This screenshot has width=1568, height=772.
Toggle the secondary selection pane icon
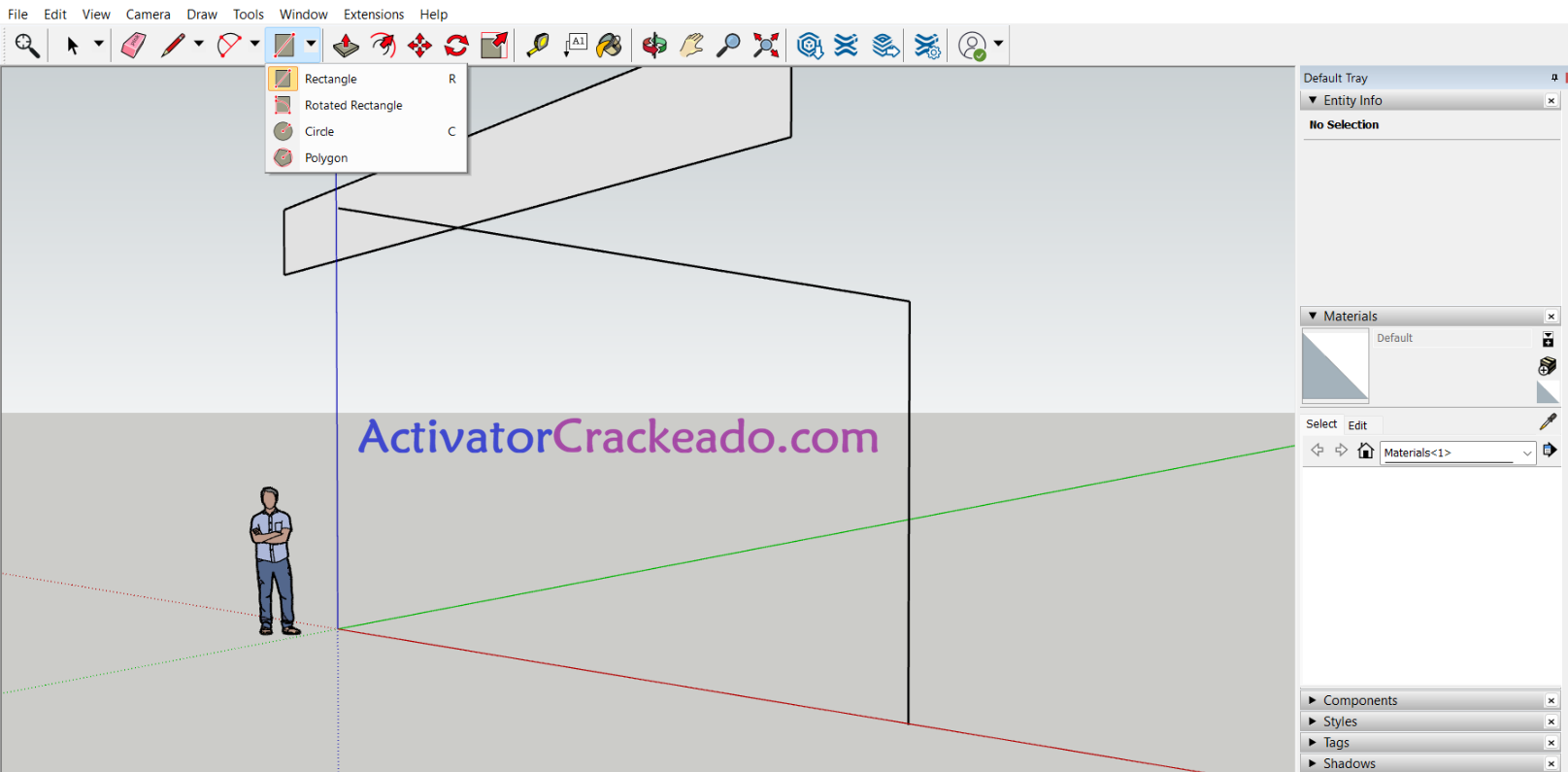point(1548,339)
